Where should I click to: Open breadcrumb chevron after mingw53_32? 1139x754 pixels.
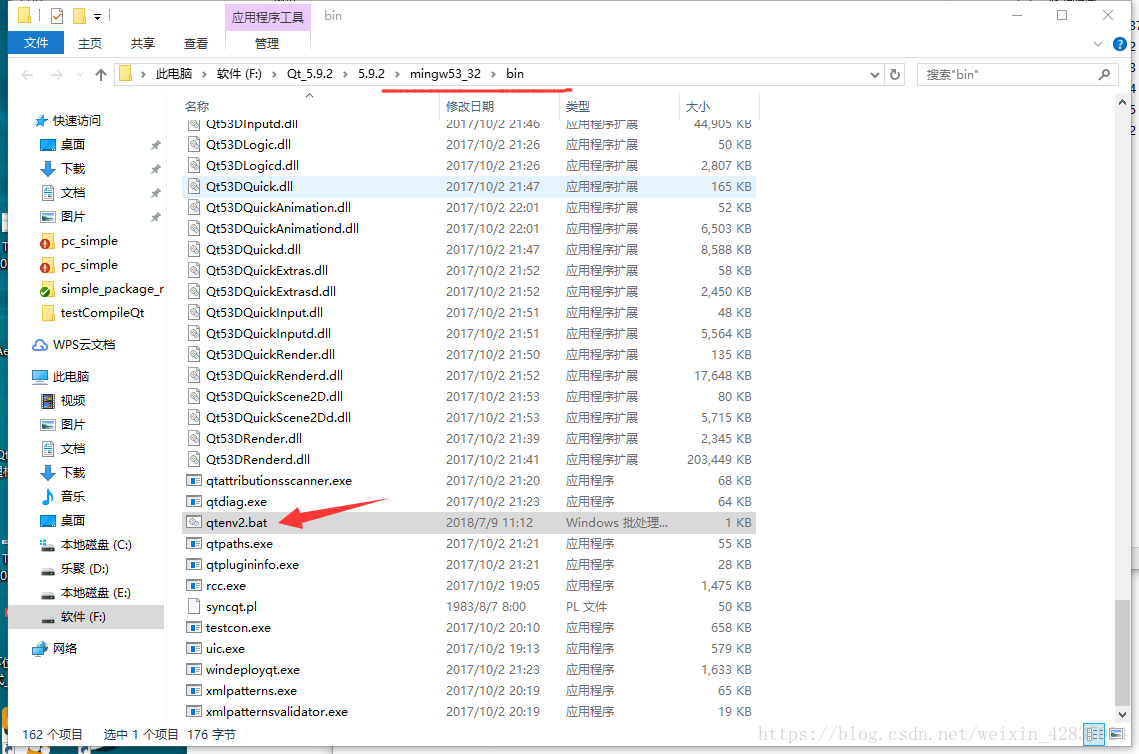click(x=494, y=74)
